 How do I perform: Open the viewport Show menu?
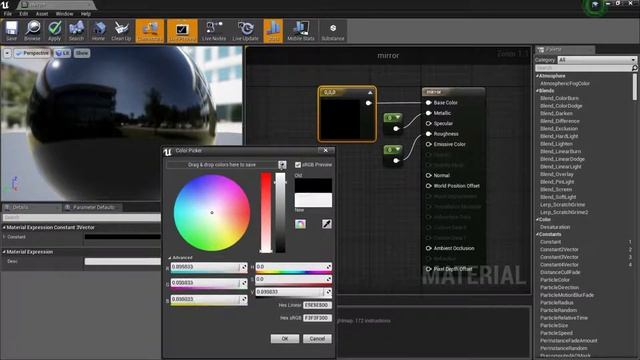click(x=82, y=53)
